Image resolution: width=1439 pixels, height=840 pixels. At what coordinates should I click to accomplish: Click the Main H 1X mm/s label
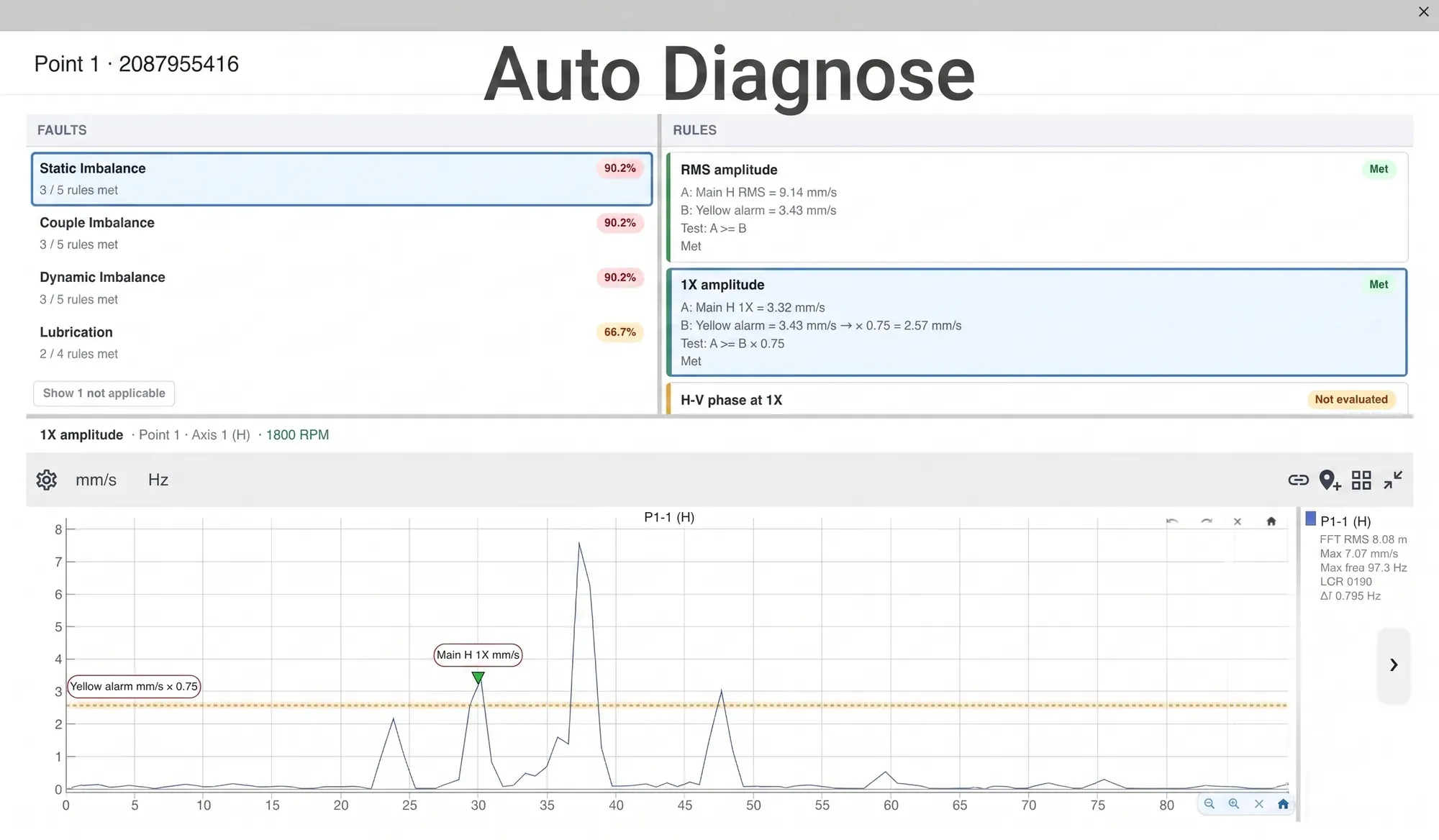[x=478, y=655]
